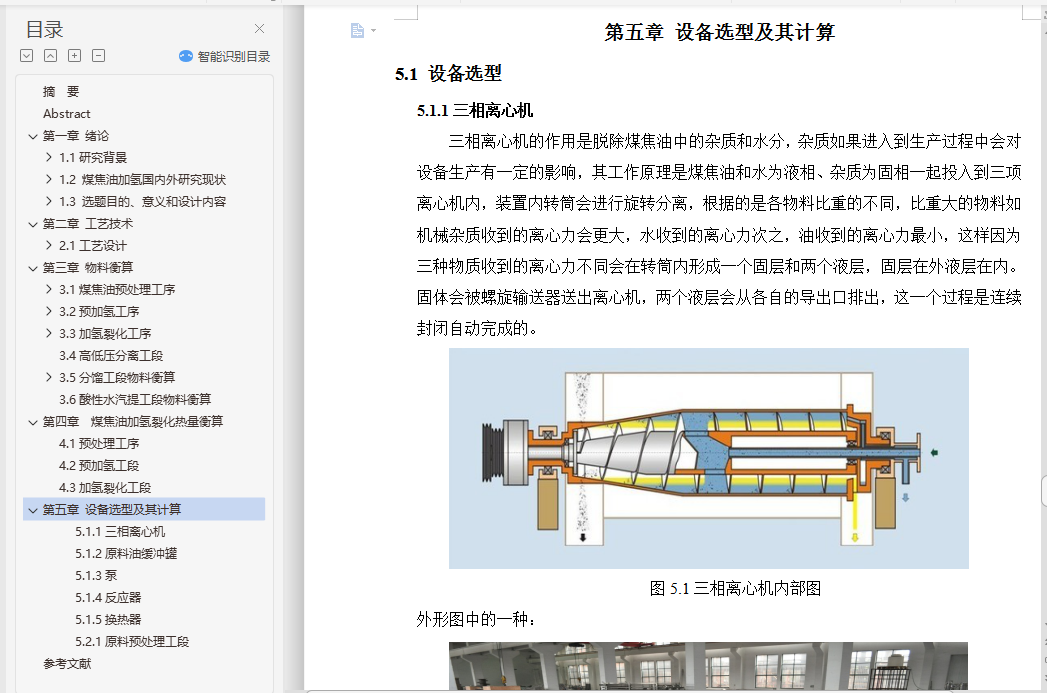Select highlighted 第五章 设备选型及其计算 entry
This screenshot has width=1047, height=693.
tap(144, 509)
